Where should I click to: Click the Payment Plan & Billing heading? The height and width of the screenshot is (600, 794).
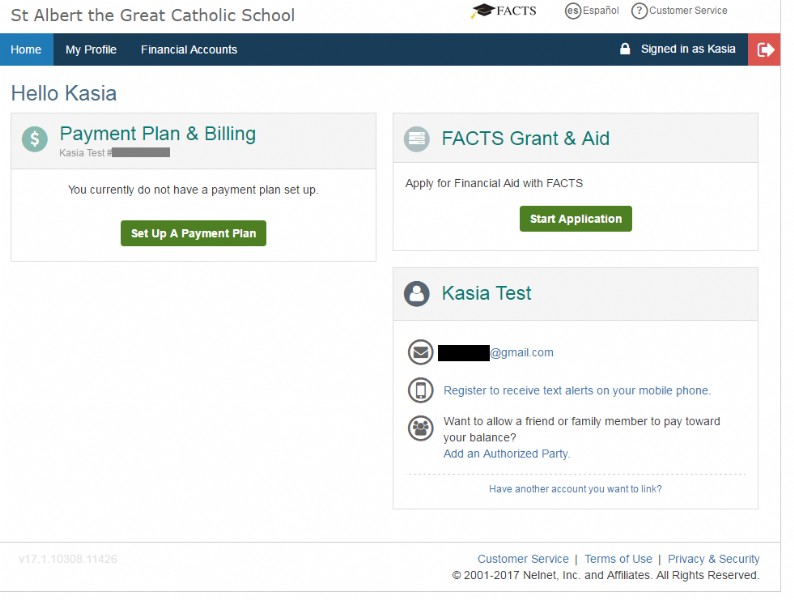coord(157,134)
